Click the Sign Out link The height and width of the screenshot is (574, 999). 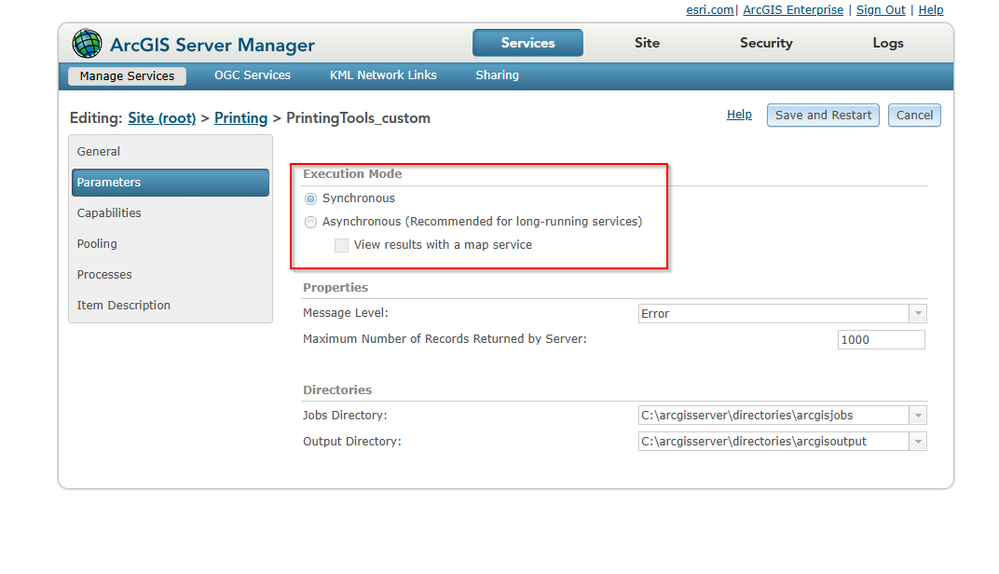pyautogui.click(x=880, y=10)
